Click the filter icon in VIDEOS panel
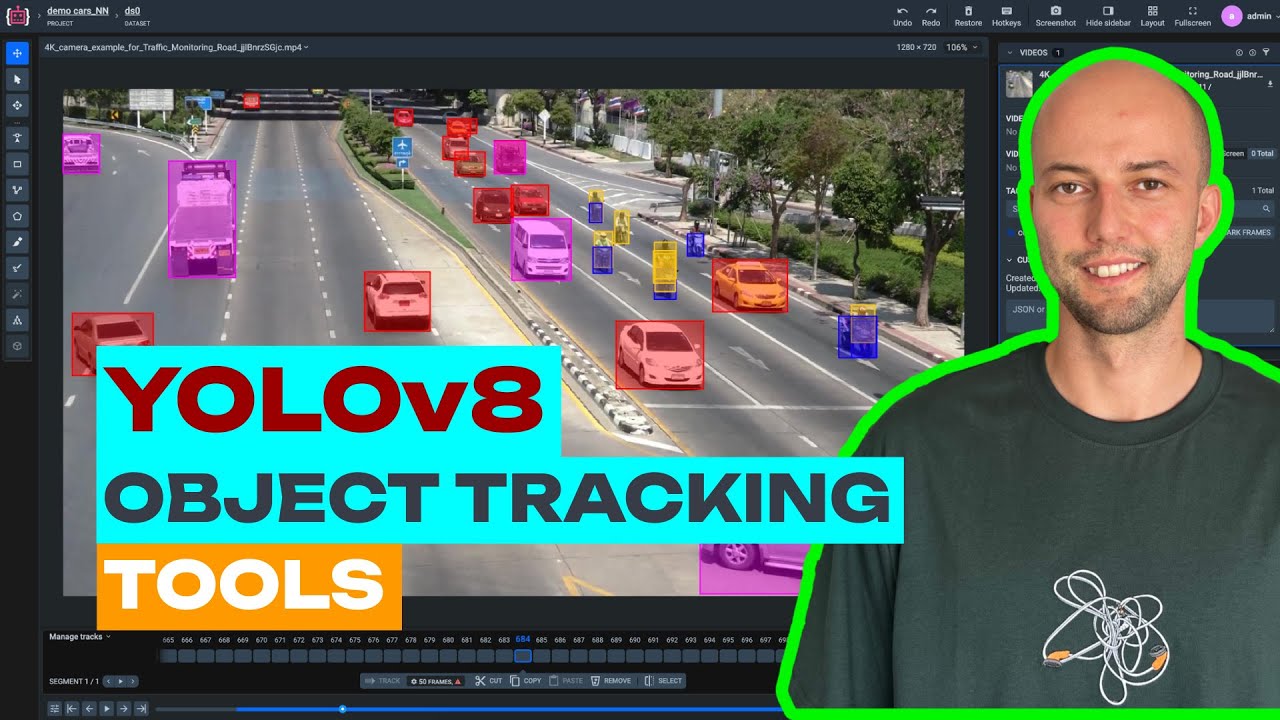This screenshot has width=1280, height=720. [1266, 52]
